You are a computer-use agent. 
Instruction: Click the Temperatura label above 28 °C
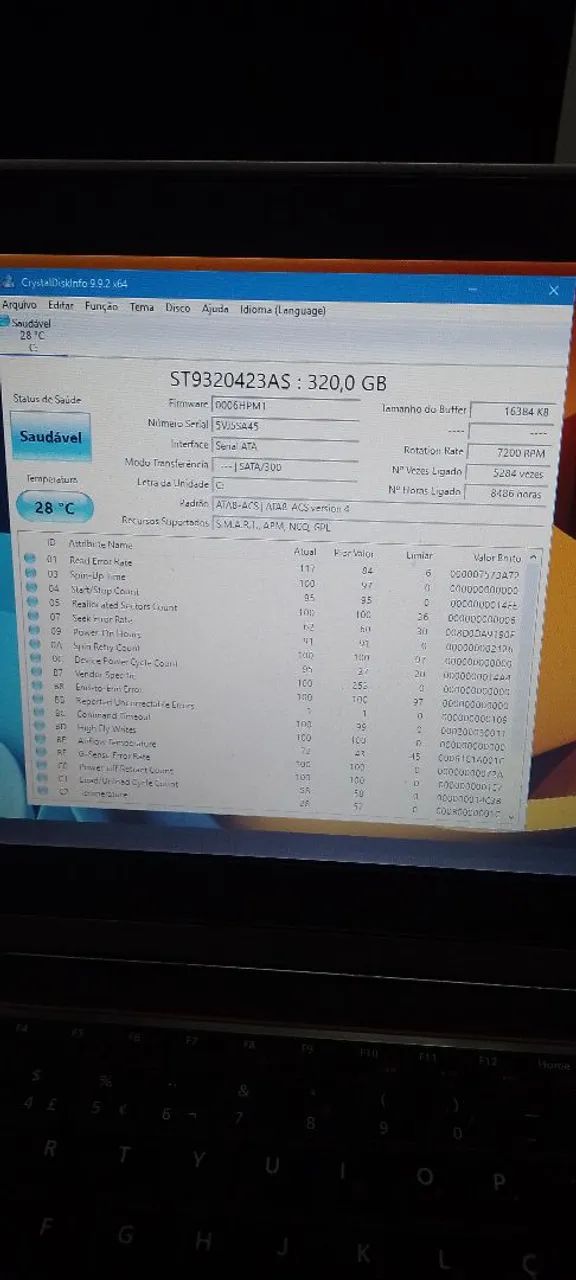click(52, 479)
